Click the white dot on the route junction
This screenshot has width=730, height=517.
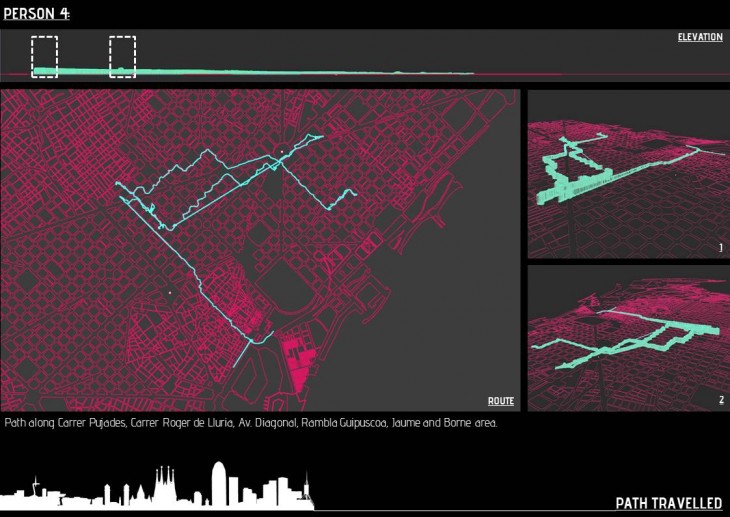point(282,152)
